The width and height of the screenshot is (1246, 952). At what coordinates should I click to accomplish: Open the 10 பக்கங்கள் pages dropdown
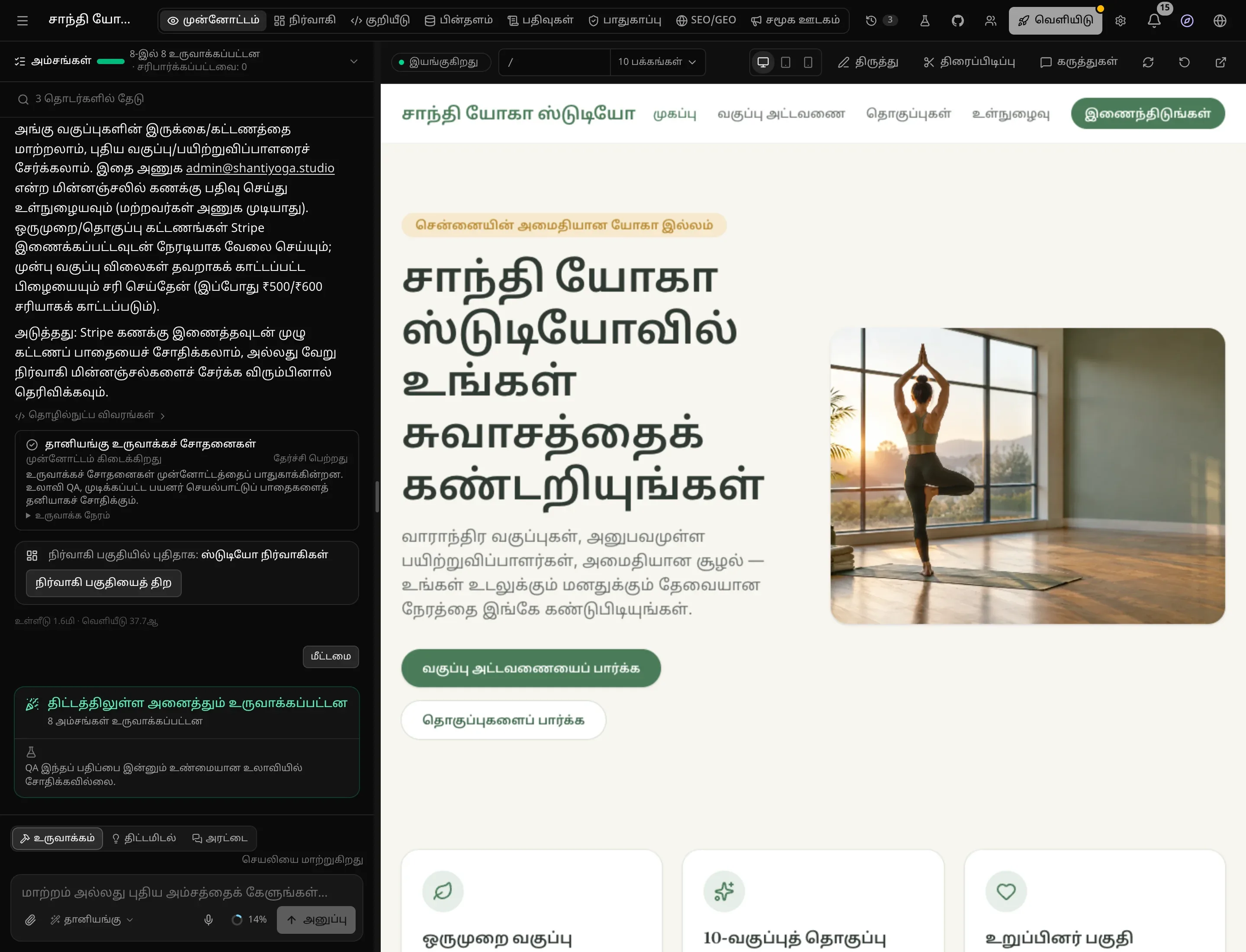pyautogui.click(x=657, y=62)
